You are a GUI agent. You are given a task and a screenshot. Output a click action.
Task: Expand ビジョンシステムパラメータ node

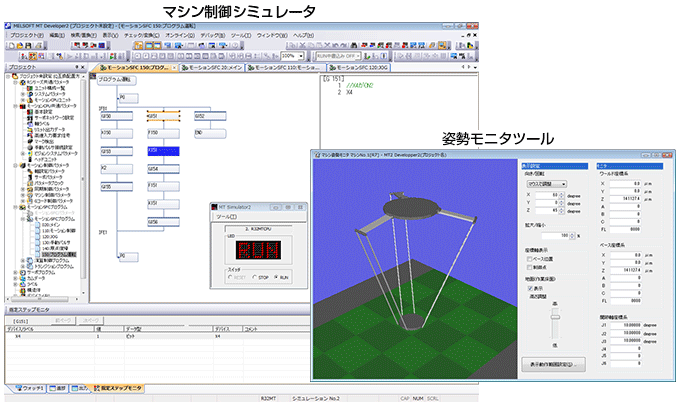(x=23, y=154)
